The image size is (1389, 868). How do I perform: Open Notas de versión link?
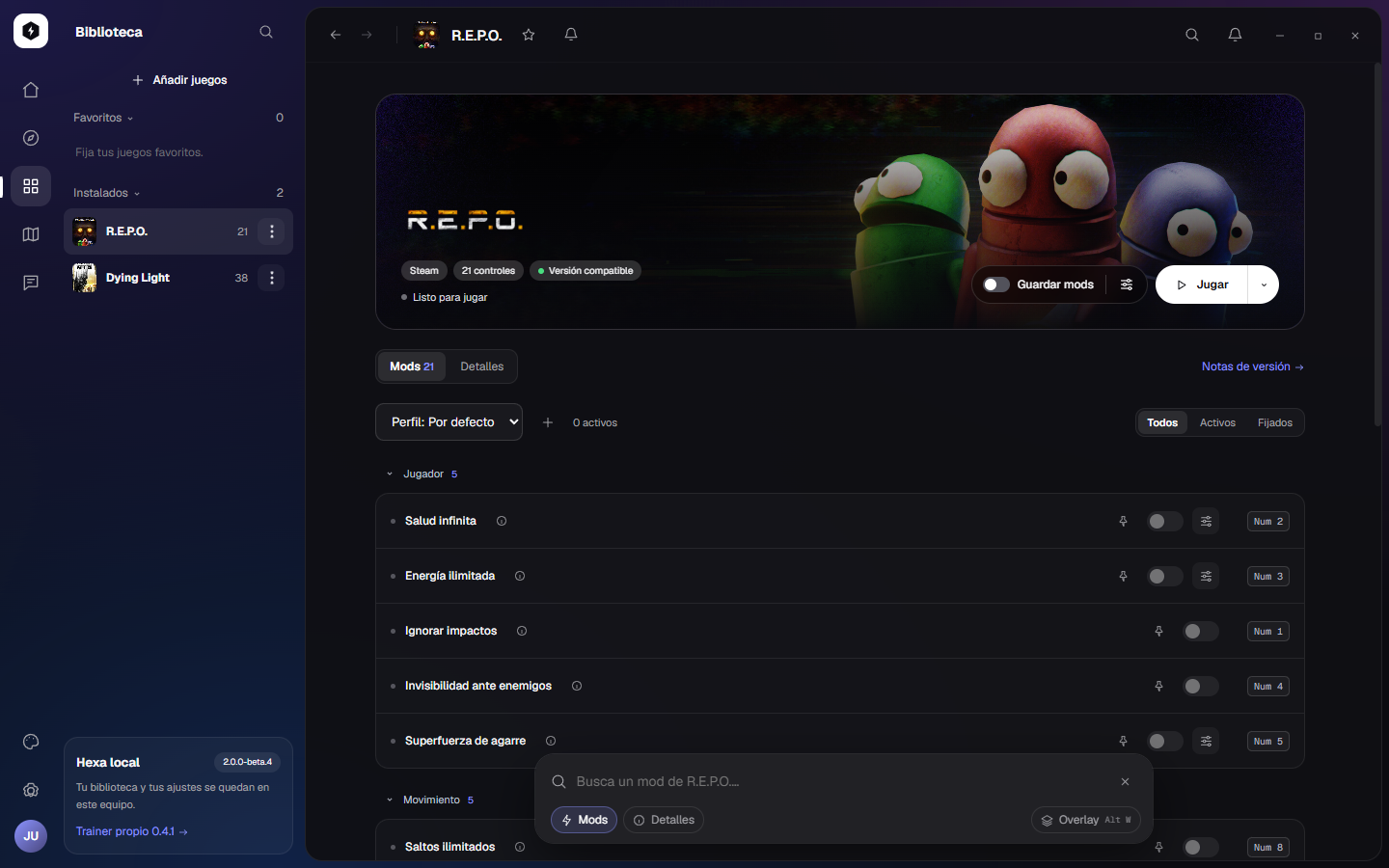1252,366
